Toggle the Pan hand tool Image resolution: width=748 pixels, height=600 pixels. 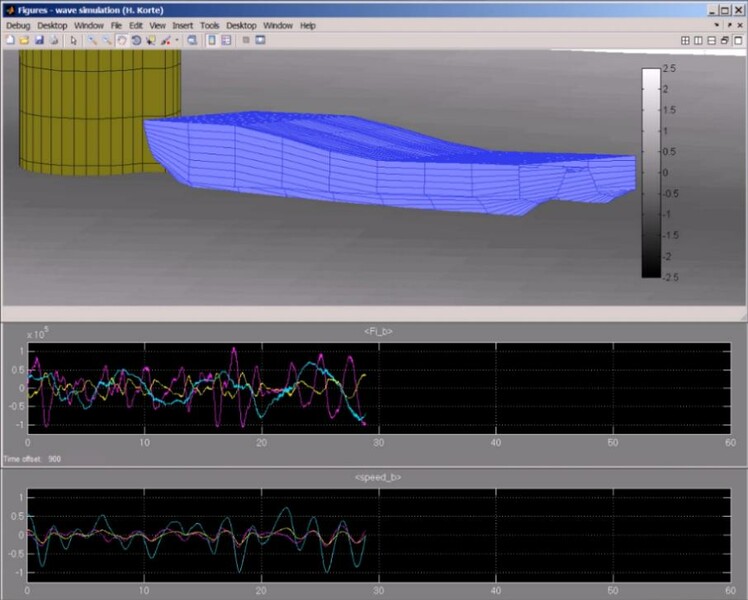tap(121, 40)
